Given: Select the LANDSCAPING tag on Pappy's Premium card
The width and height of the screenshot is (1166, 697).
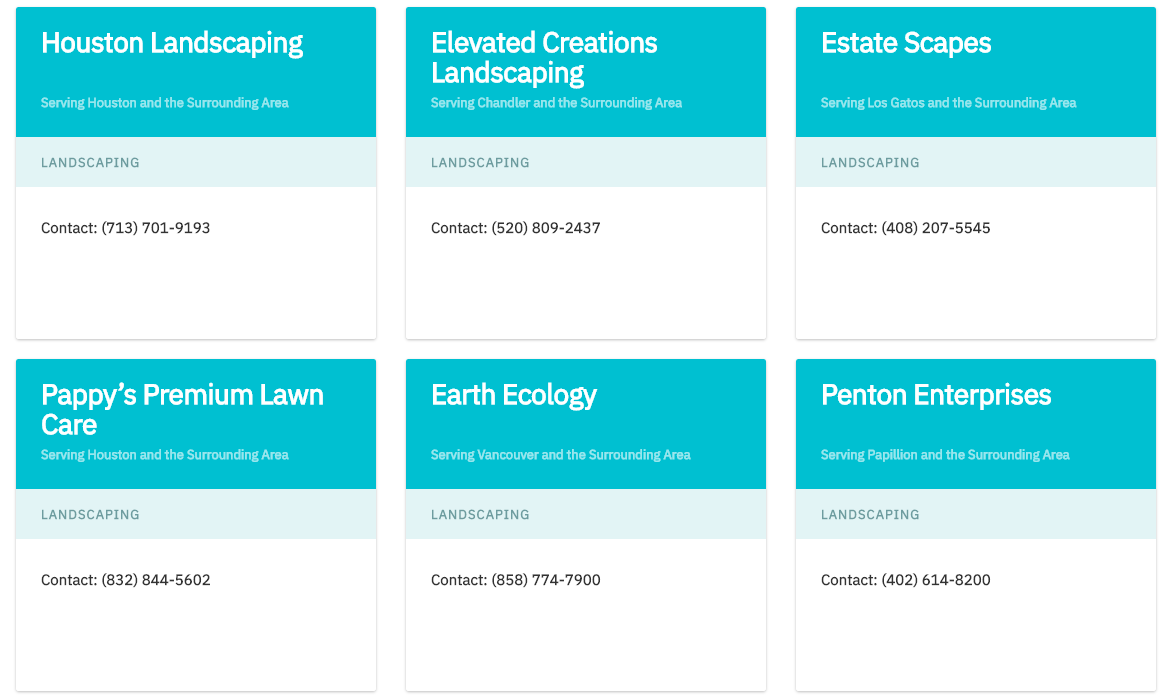Looking at the screenshot, I should (x=90, y=514).
